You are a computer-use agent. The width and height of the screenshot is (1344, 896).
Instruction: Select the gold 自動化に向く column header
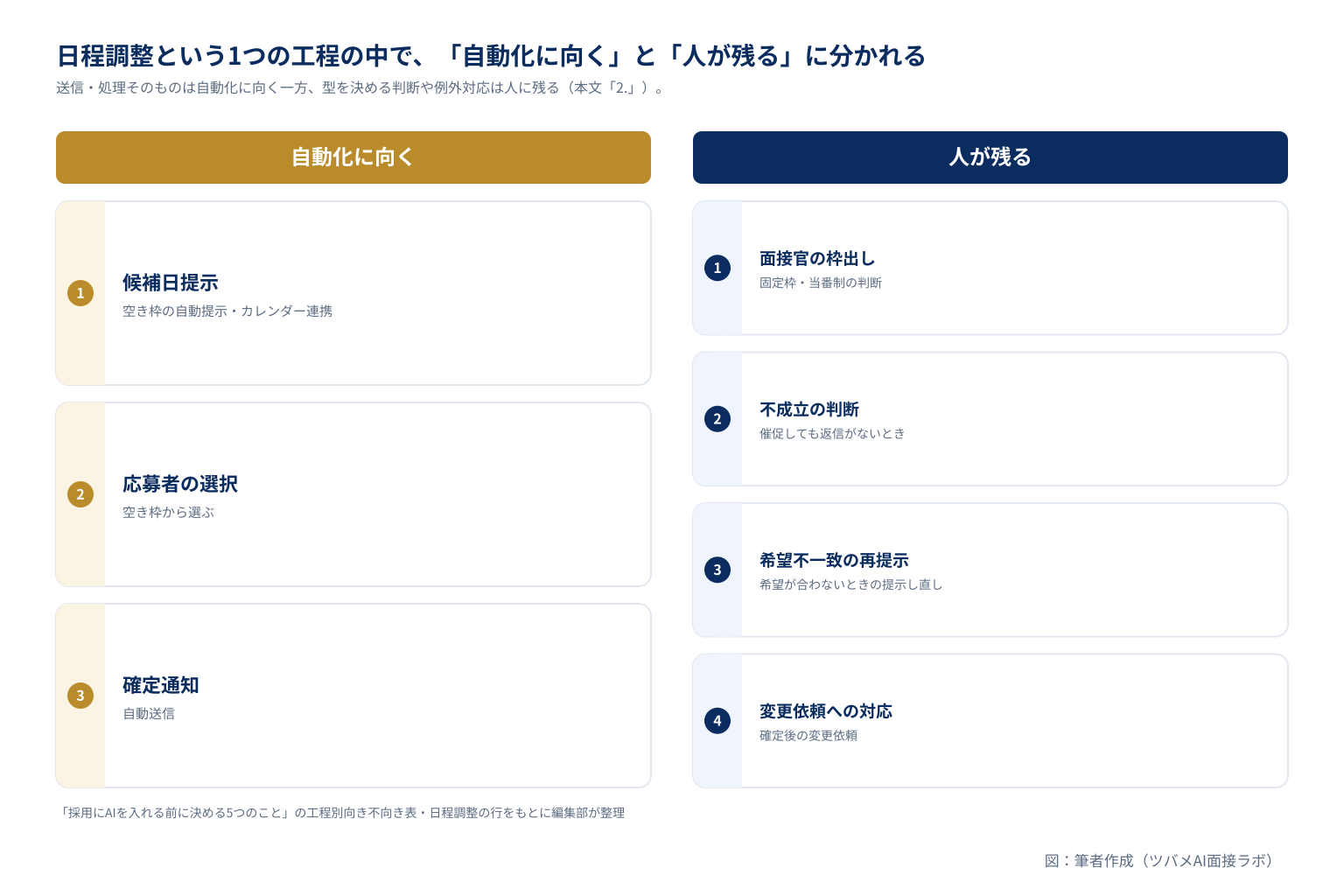(353, 157)
